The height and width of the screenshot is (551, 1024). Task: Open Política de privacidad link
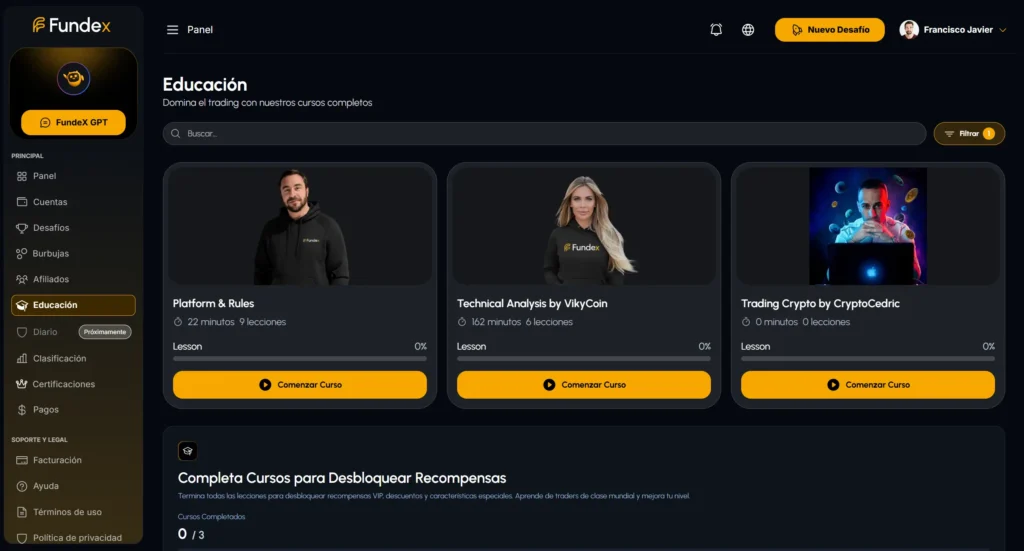click(77, 538)
